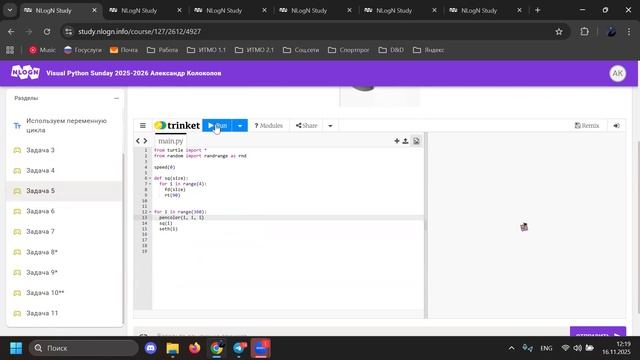Collapse the Разделы sidebar section
The height and width of the screenshot is (360, 640).
point(116,98)
